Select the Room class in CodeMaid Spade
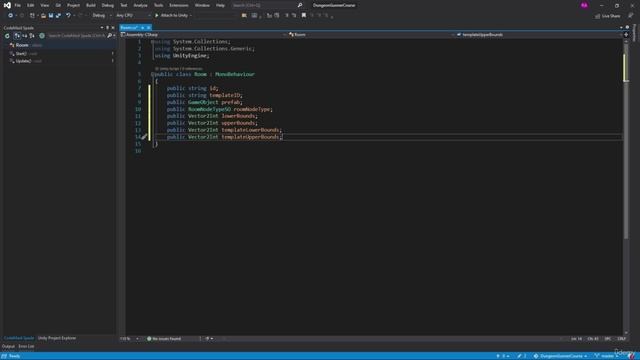This screenshot has width=640, height=360. (x=22, y=45)
